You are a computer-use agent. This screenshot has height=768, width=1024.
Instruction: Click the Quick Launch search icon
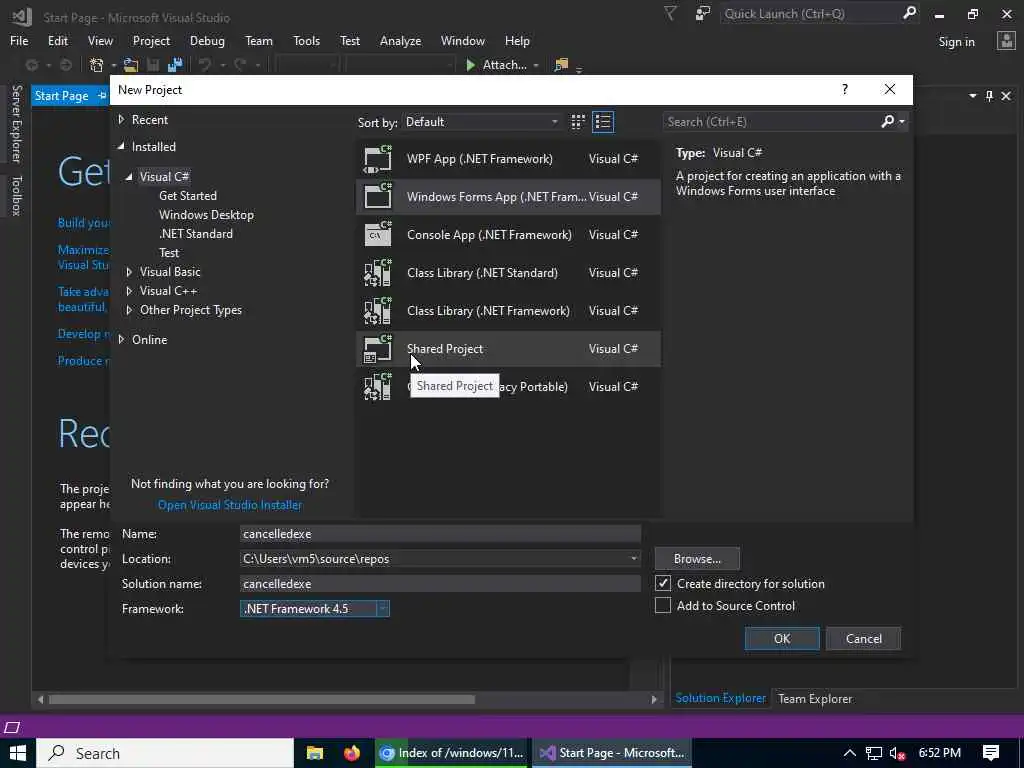(909, 13)
